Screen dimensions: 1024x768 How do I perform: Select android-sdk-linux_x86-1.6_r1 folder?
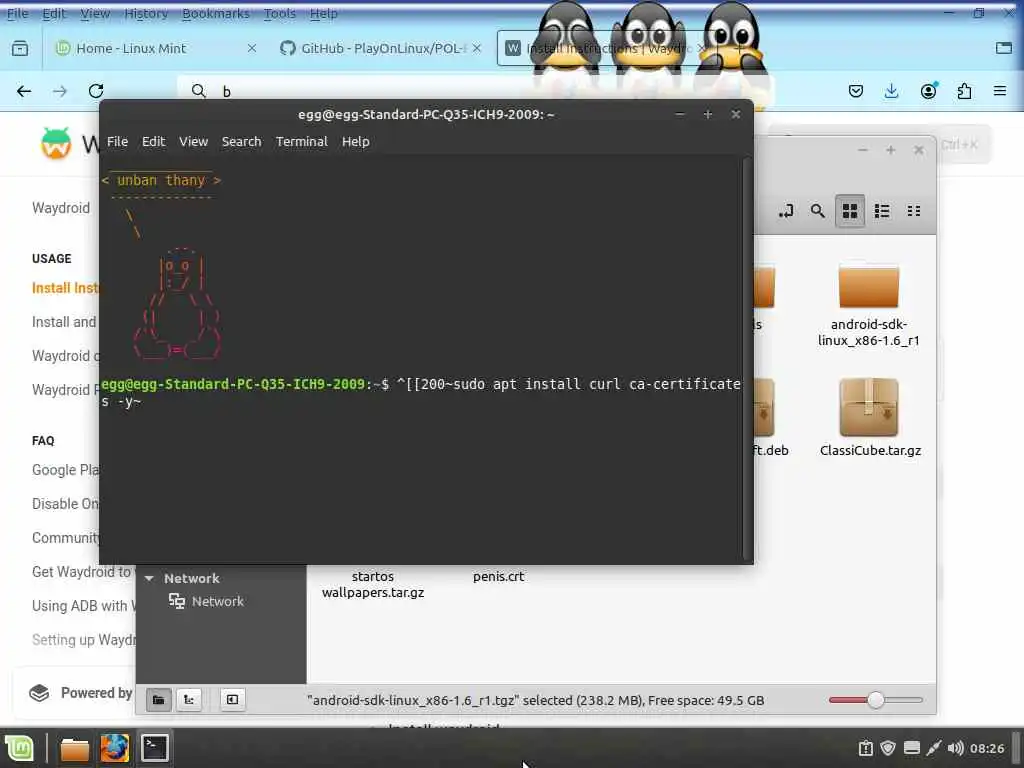point(869,304)
